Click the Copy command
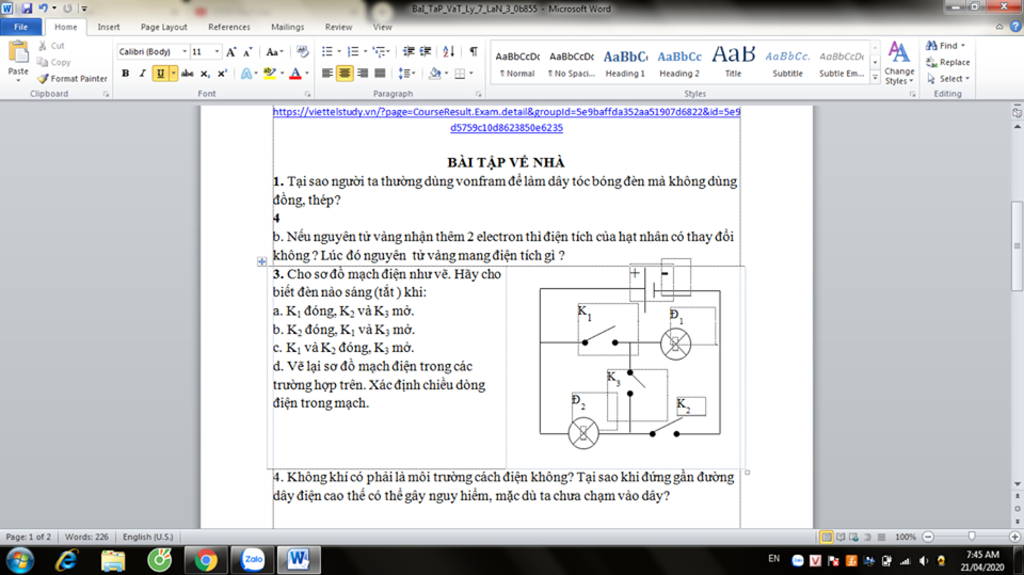 click(x=54, y=62)
